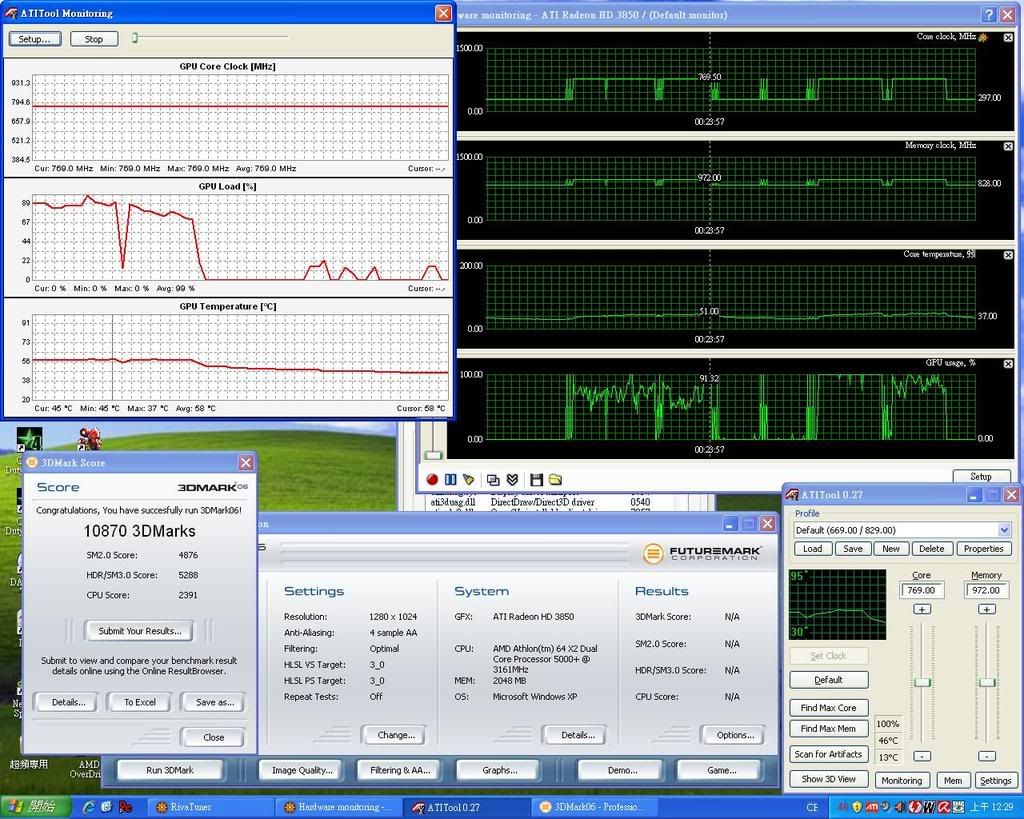This screenshot has height=819, width=1024.
Task: Click the red lightning circle tray icon
Action: click(915, 807)
